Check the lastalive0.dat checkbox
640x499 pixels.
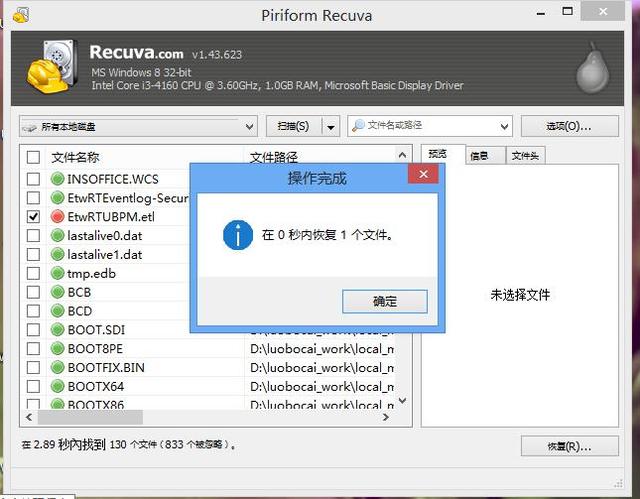34,235
